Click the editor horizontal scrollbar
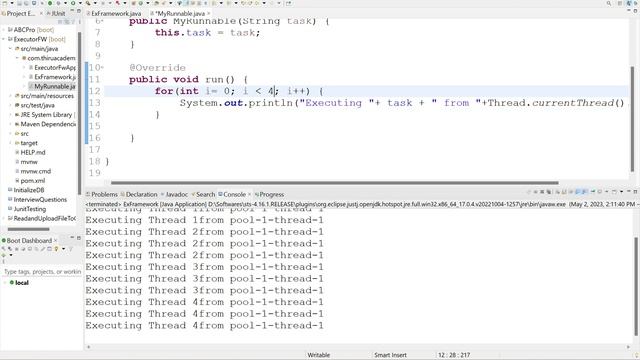 (x=334, y=182)
